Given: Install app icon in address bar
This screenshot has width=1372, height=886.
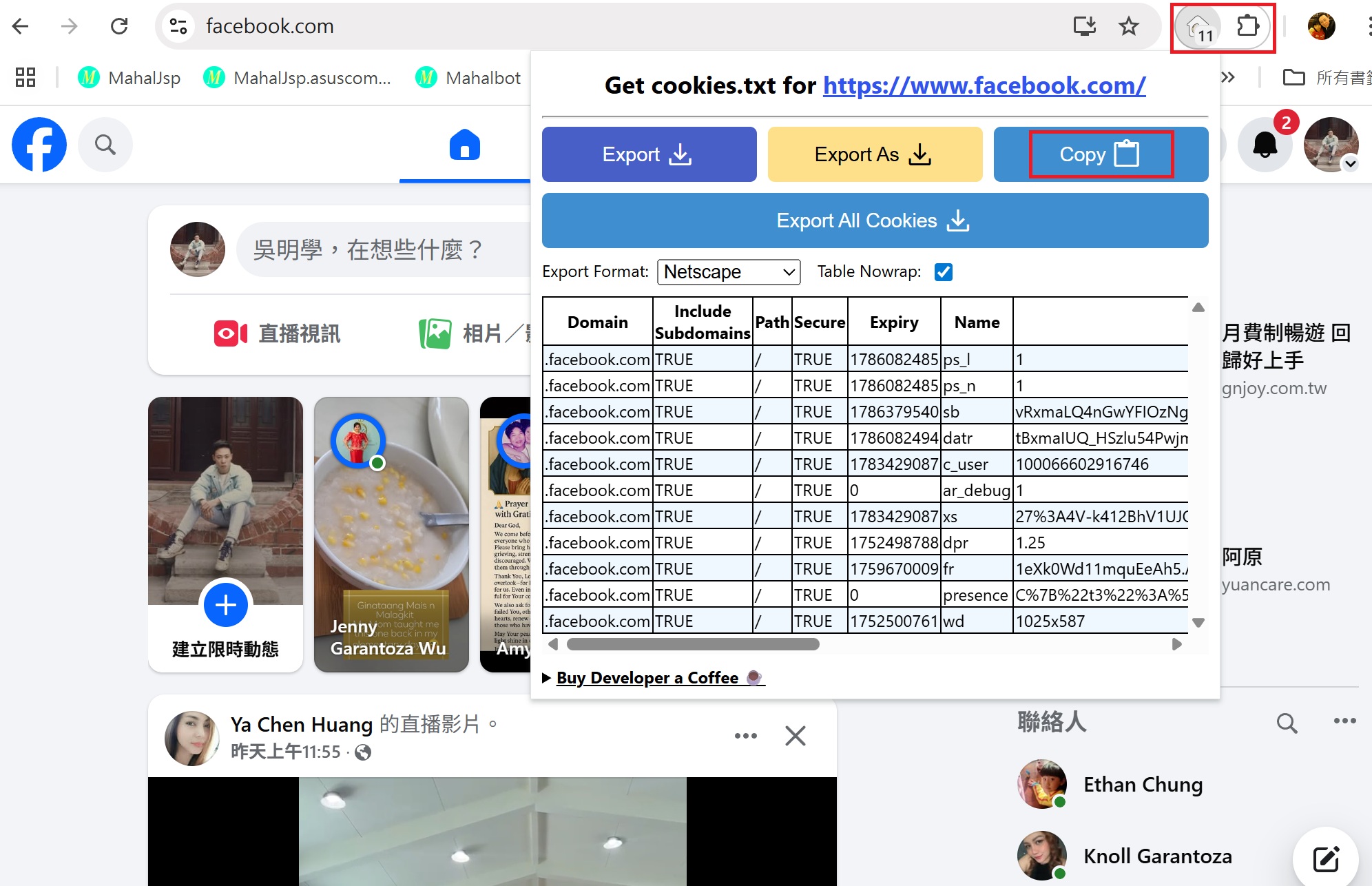Looking at the screenshot, I should 1085,26.
